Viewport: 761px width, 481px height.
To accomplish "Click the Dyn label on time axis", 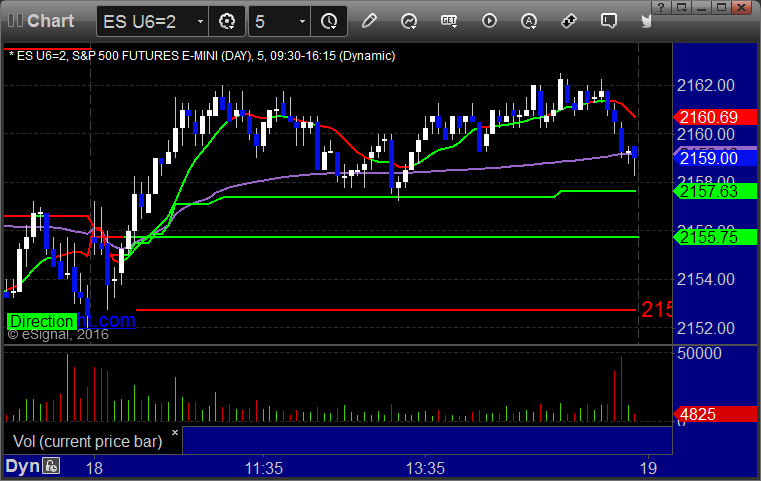I will 22,466.
